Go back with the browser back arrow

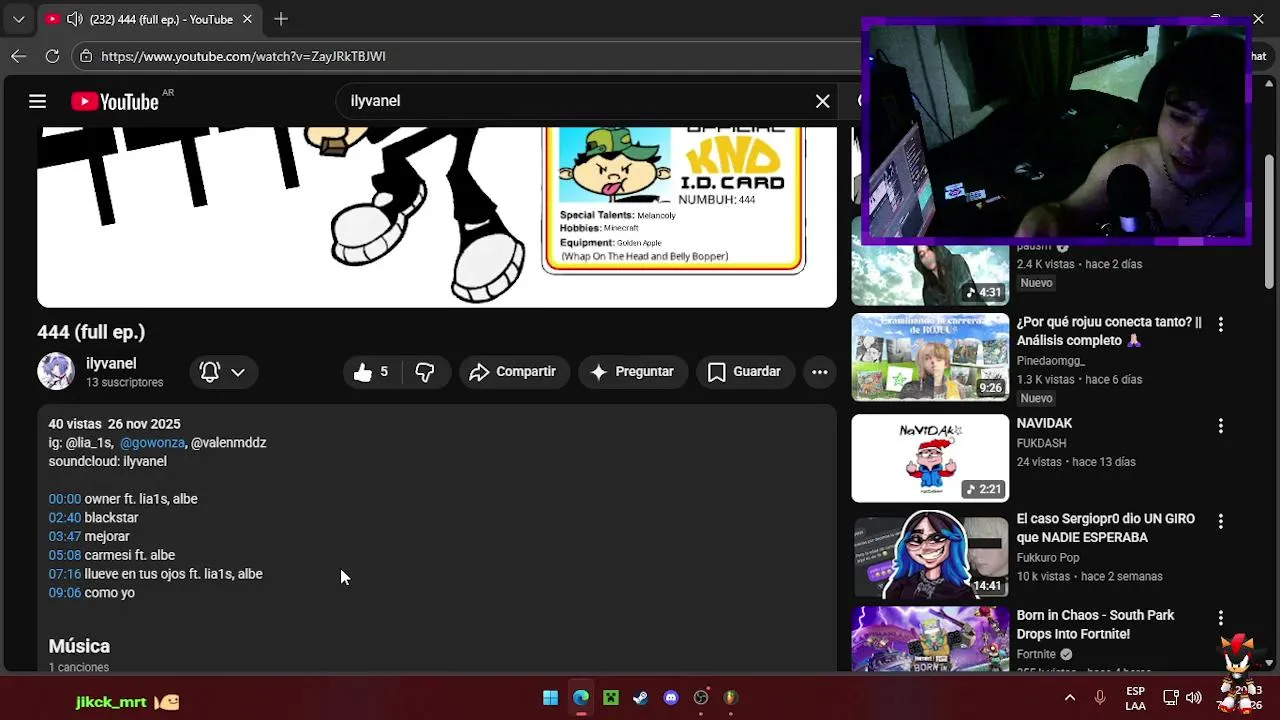click(19, 56)
